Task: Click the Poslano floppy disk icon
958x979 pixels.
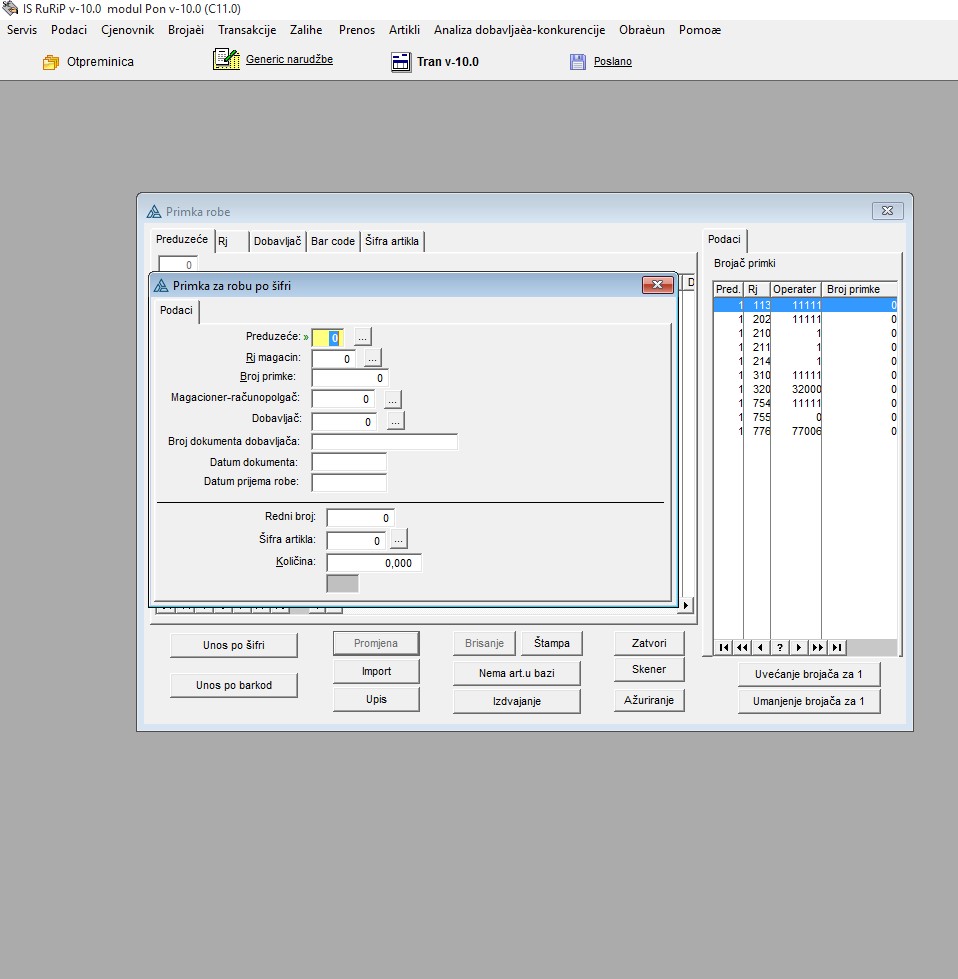Action: pos(578,62)
